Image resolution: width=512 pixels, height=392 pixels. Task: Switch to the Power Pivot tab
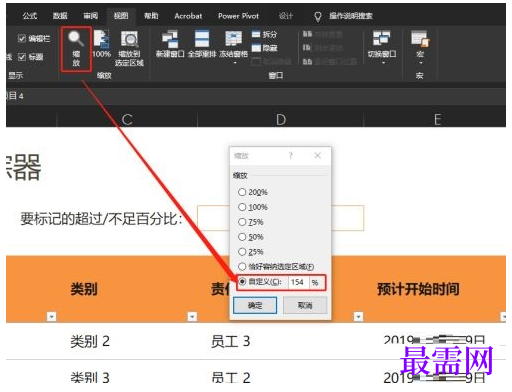click(x=238, y=16)
